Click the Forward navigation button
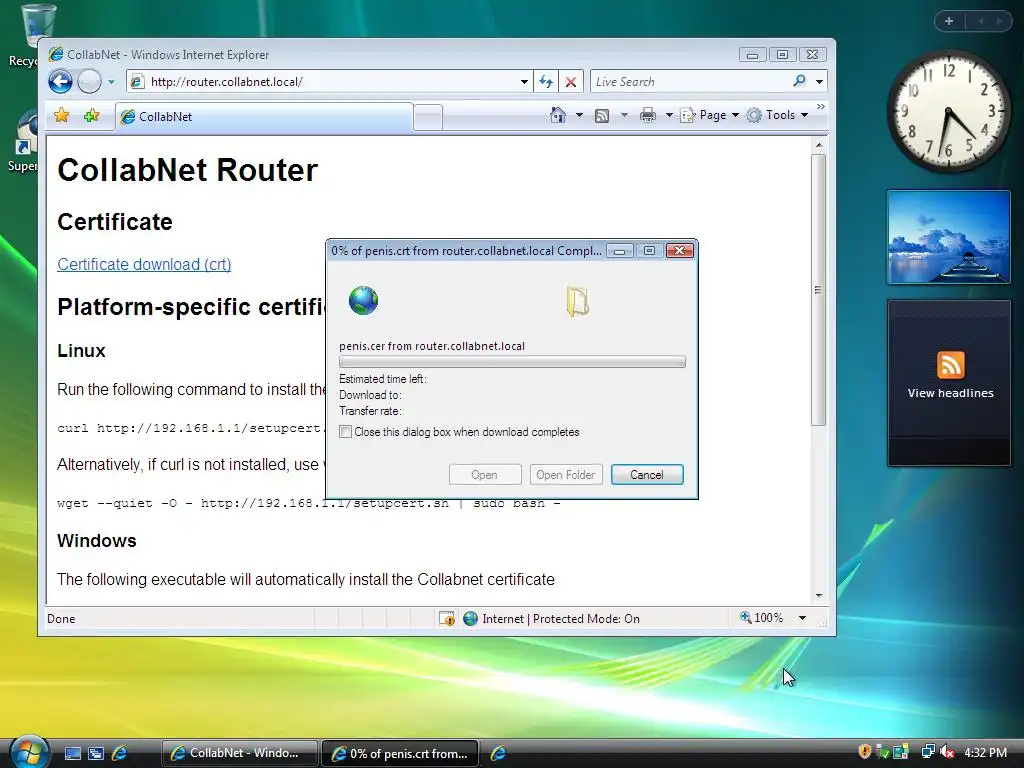1024x768 pixels. coord(89,82)
